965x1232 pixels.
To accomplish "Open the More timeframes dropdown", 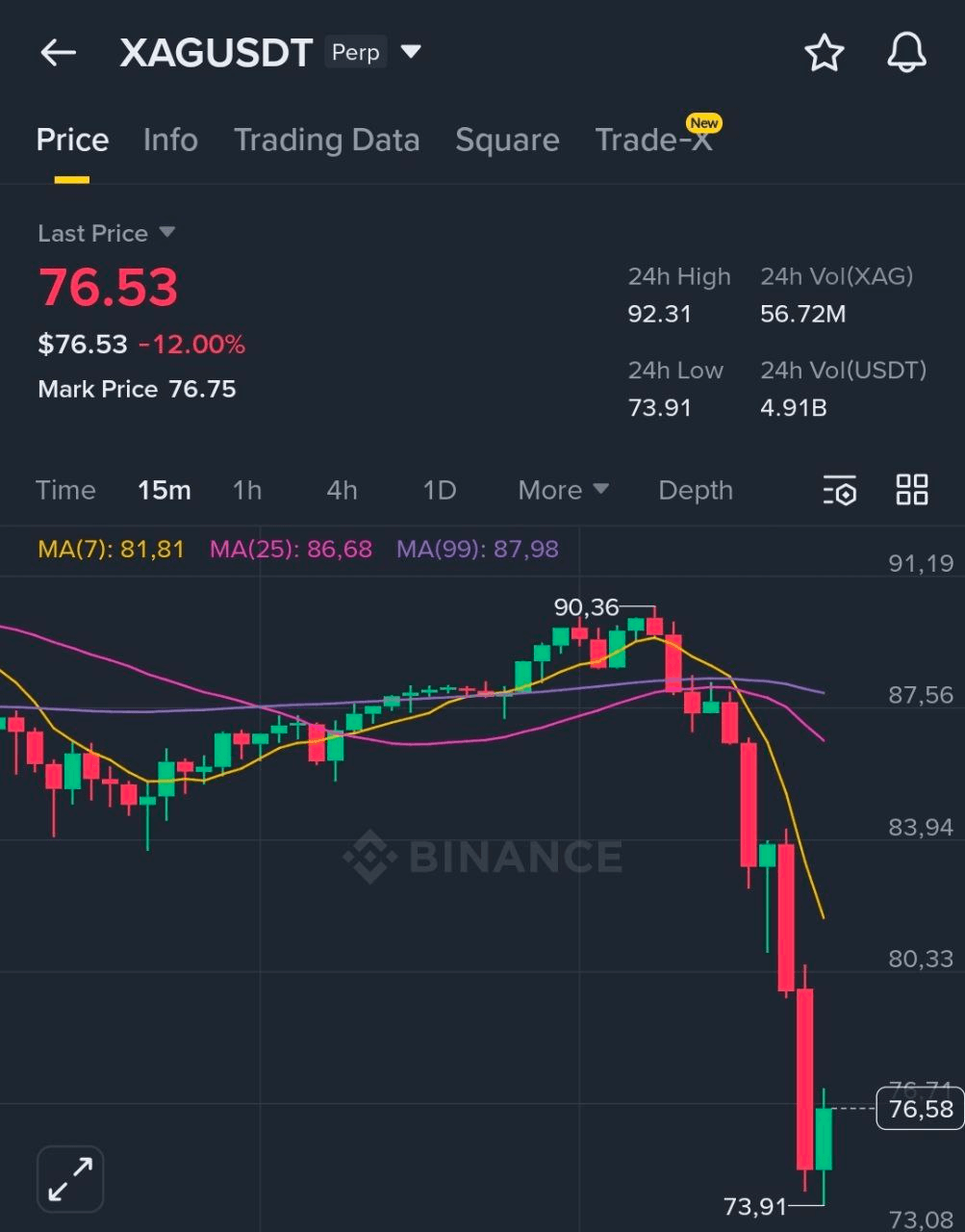I will click(563, 490).
